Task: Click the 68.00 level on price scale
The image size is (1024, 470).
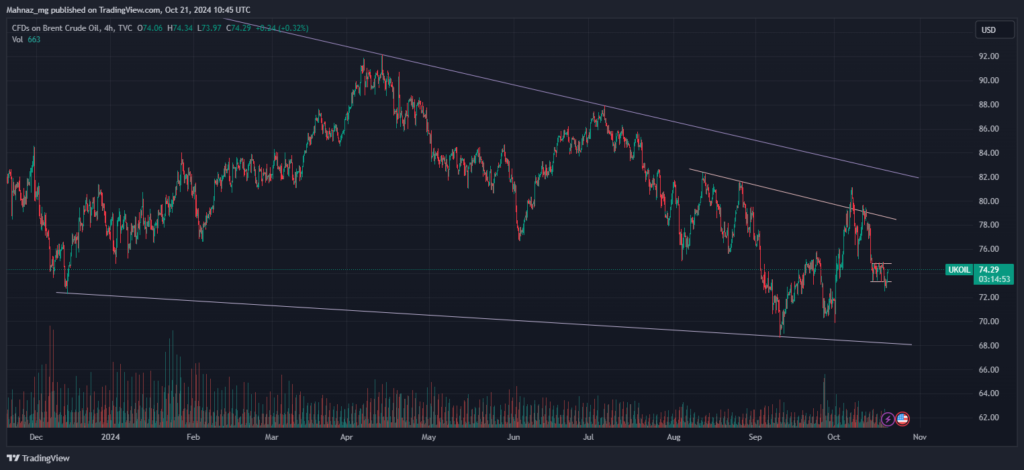Action: click(x=989, y=345)
